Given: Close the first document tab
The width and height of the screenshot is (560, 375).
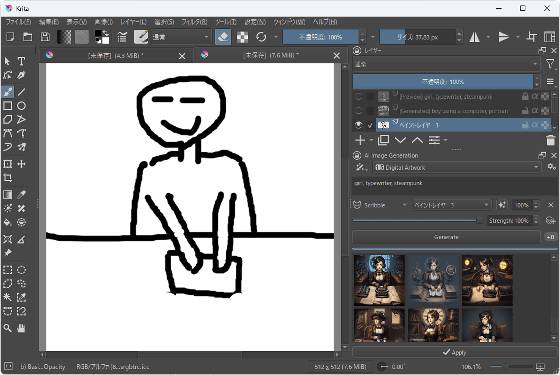Looking at the screenshot, I should (x=182, y=56).
